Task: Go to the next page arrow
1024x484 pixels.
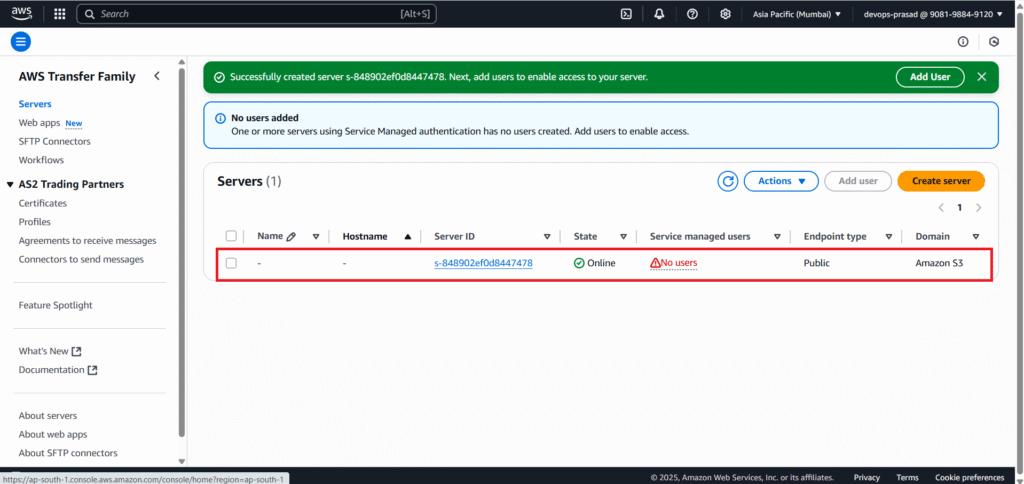Action: 978,208
